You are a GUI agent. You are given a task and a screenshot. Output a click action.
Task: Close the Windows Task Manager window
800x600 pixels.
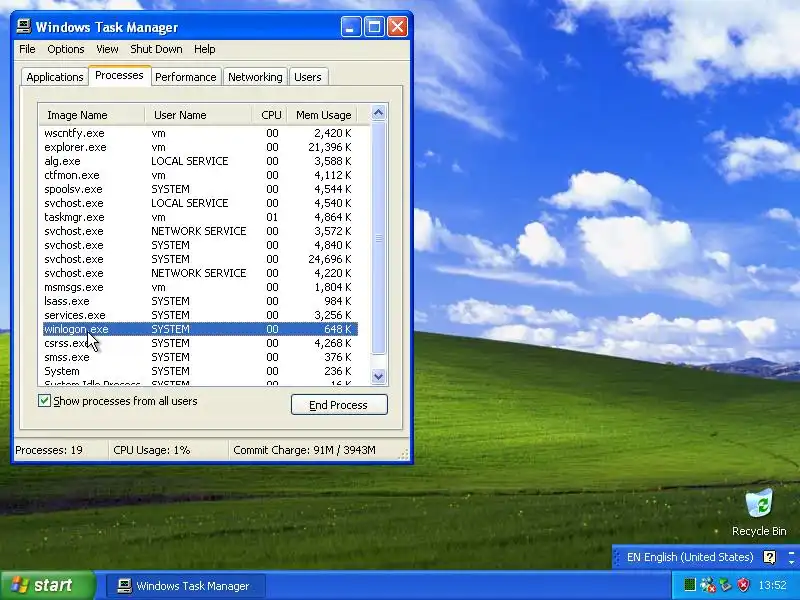[397, 27]
